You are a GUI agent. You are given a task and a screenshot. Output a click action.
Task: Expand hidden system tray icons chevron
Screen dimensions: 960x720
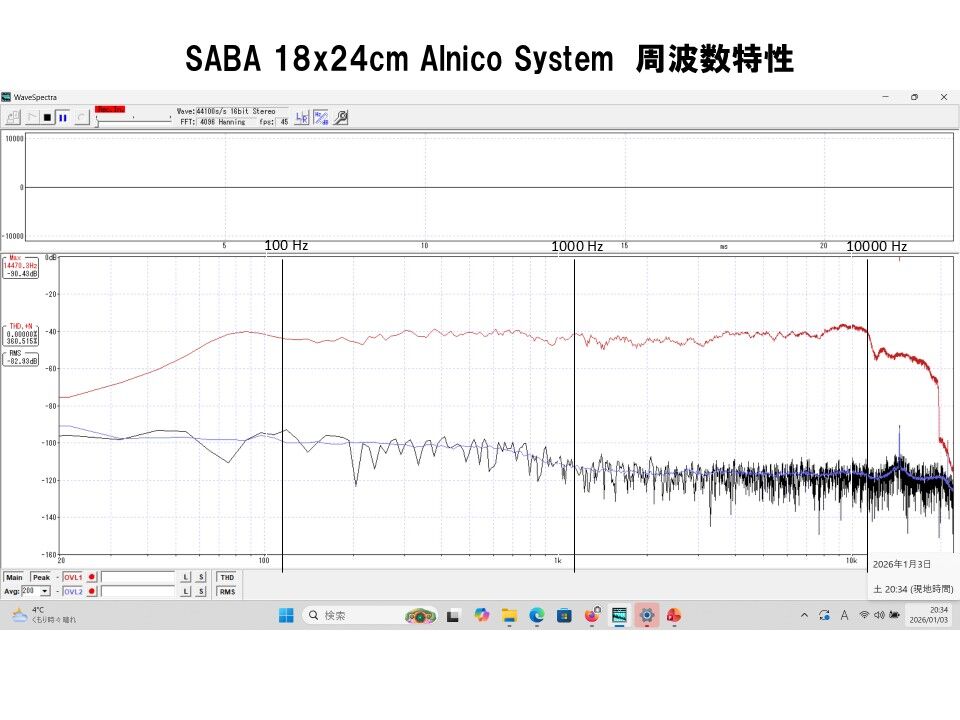[x=804, y=615]
